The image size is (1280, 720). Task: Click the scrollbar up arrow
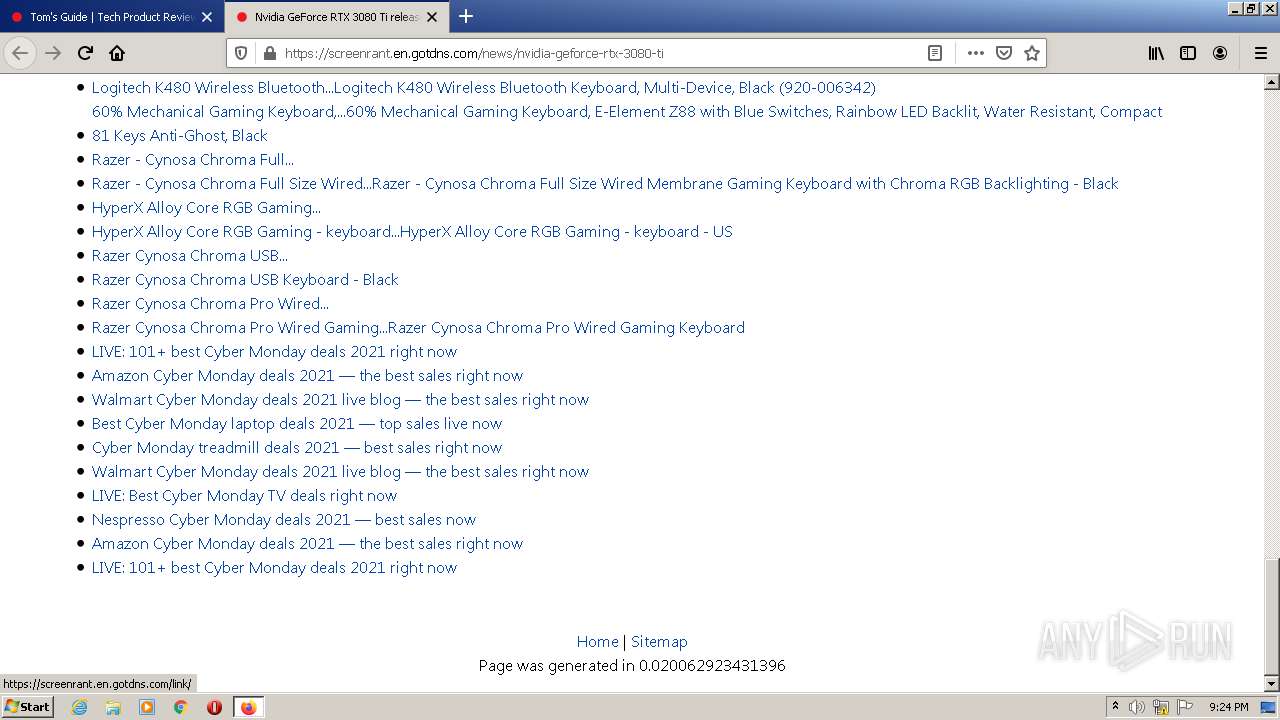tap(1271, 82)
